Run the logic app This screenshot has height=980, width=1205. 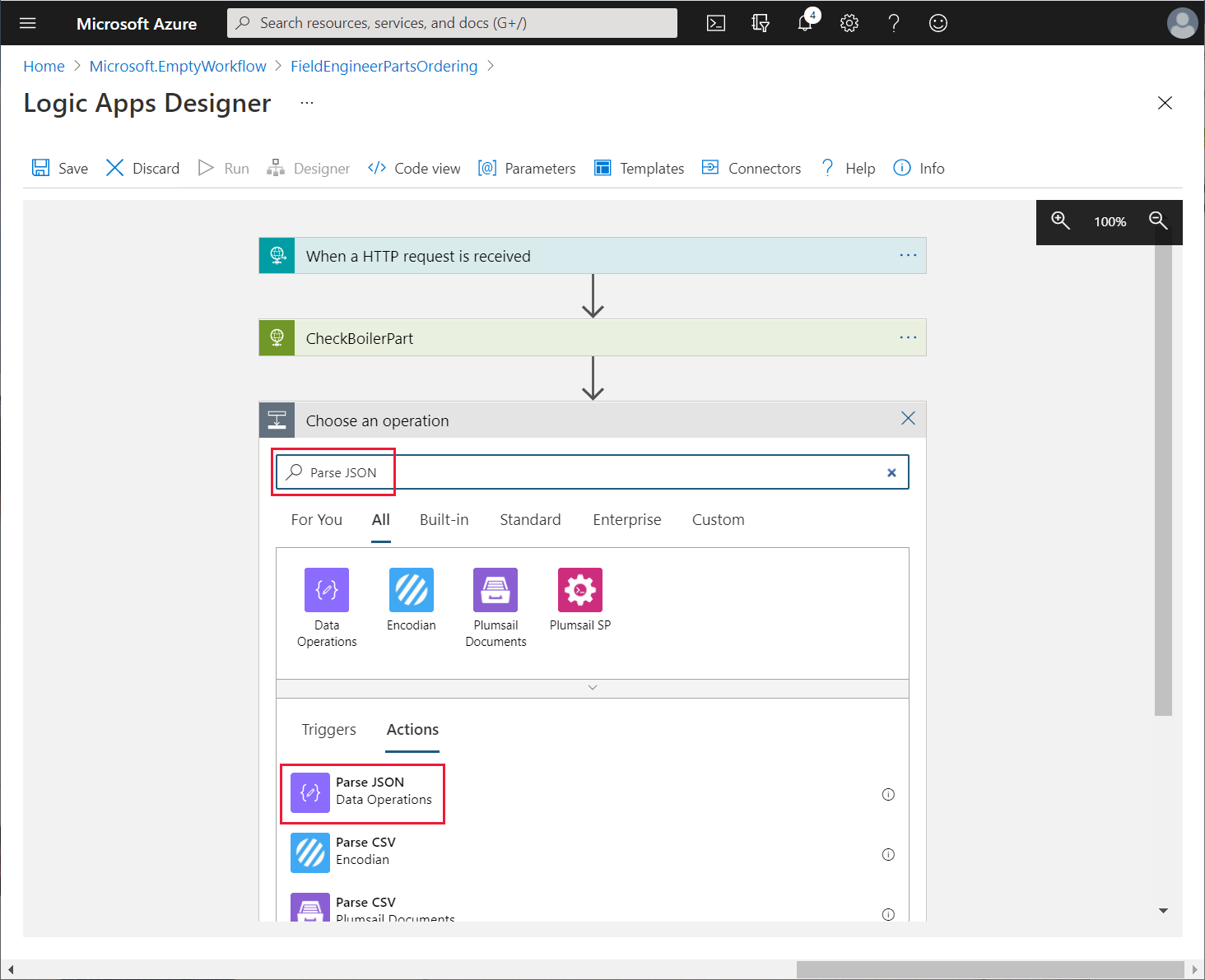(224, 168)
